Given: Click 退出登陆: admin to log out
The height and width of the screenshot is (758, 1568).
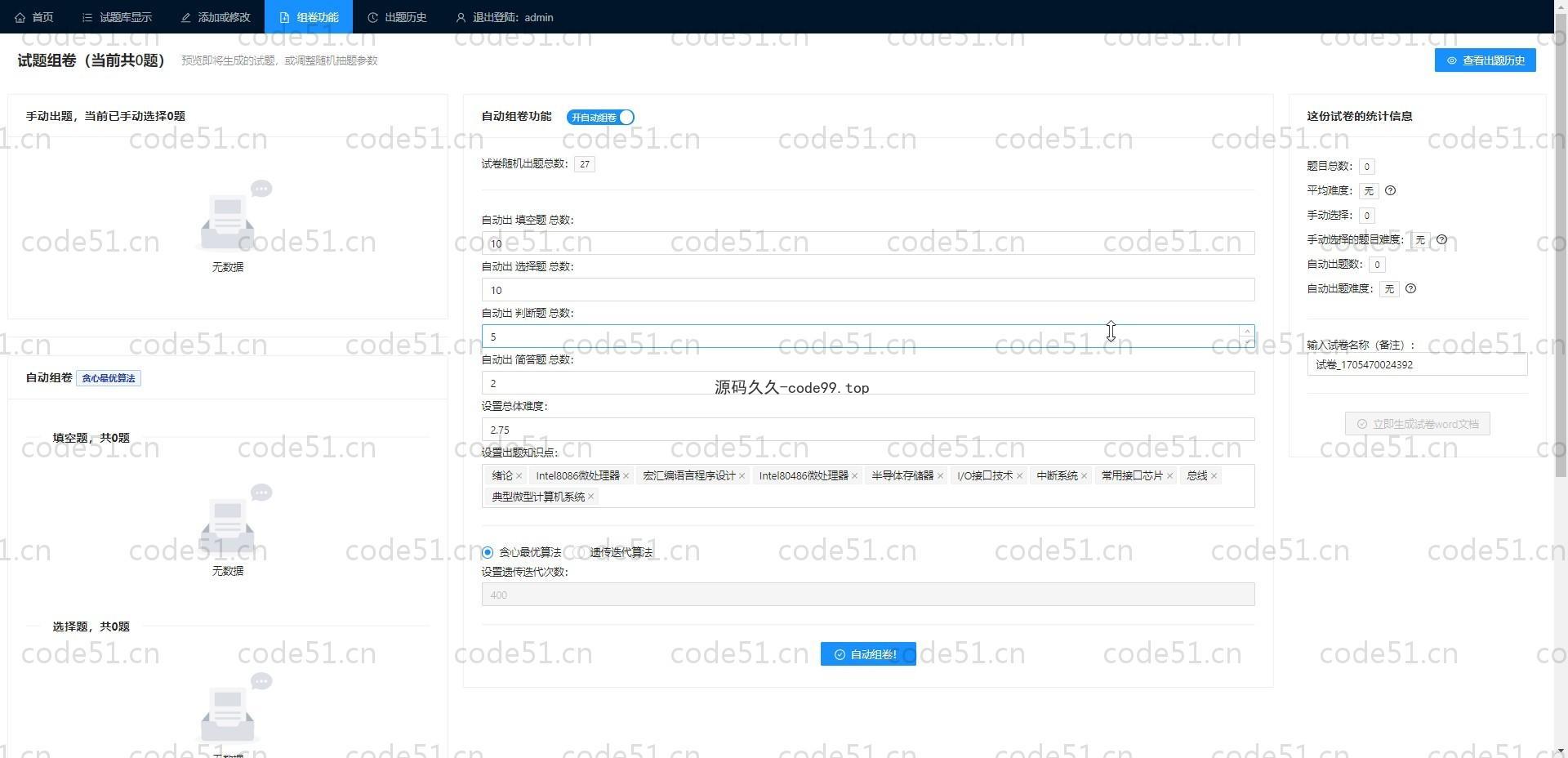Looking at the screenshot, I should 505,17.
